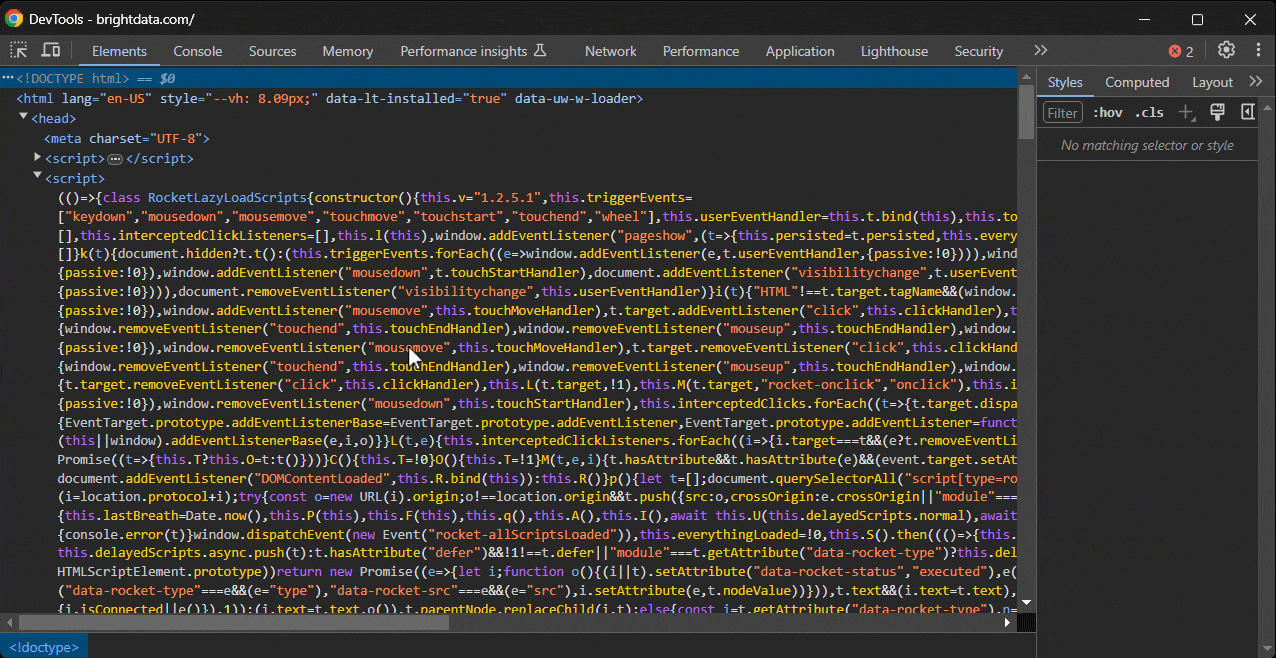Click the Performance insights experiment flask

coord(538,50)
